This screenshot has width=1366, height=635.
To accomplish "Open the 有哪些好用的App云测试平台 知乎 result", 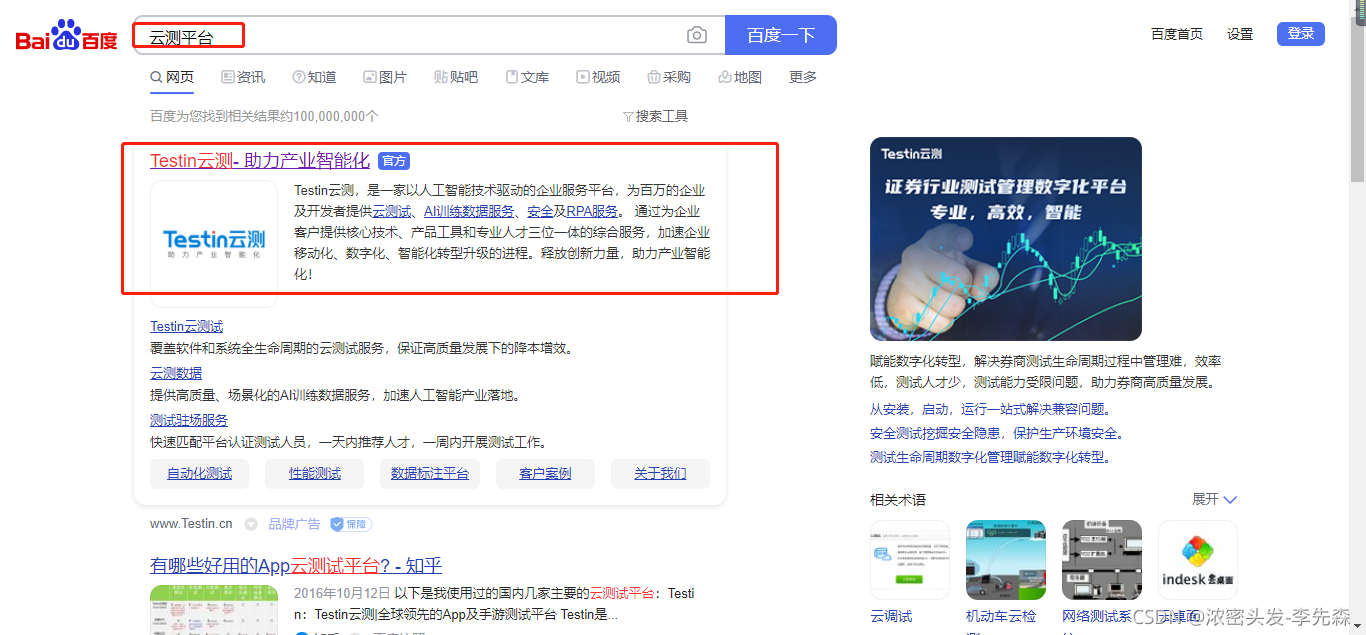I will (x=296, y=566).
